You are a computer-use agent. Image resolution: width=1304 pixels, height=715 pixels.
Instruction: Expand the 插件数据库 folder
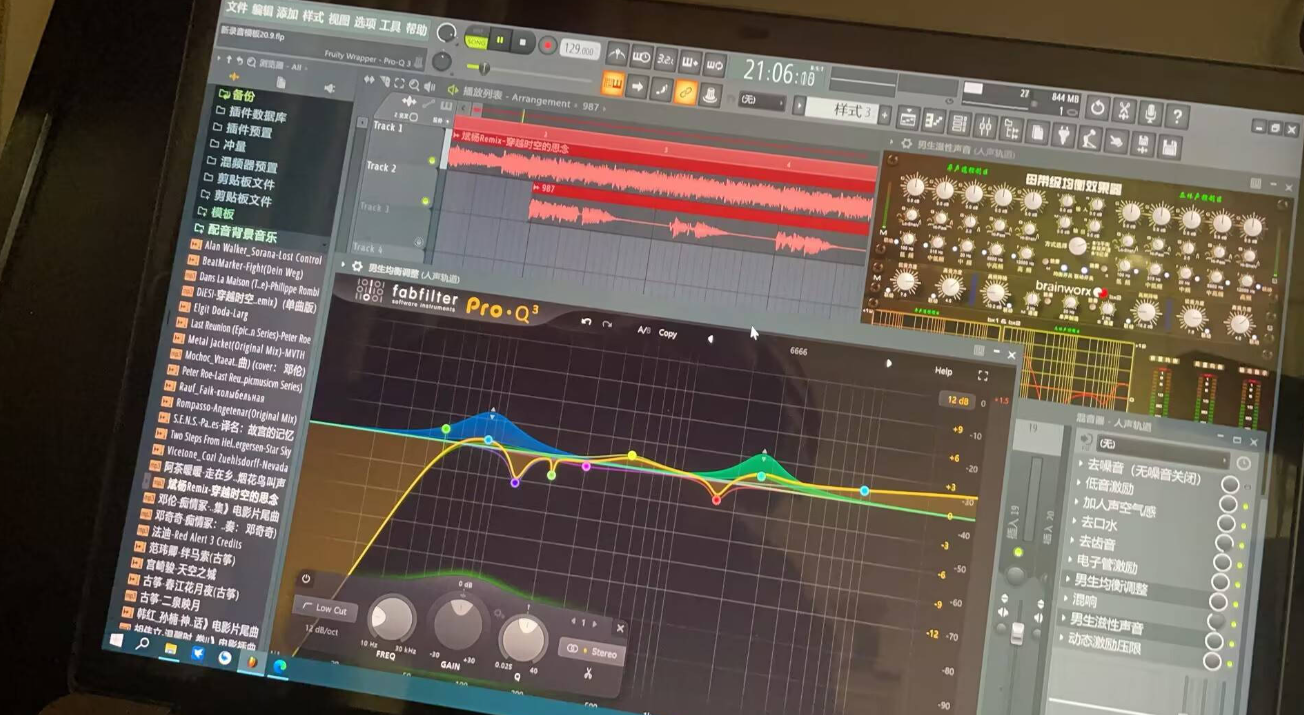pos(250,113)
